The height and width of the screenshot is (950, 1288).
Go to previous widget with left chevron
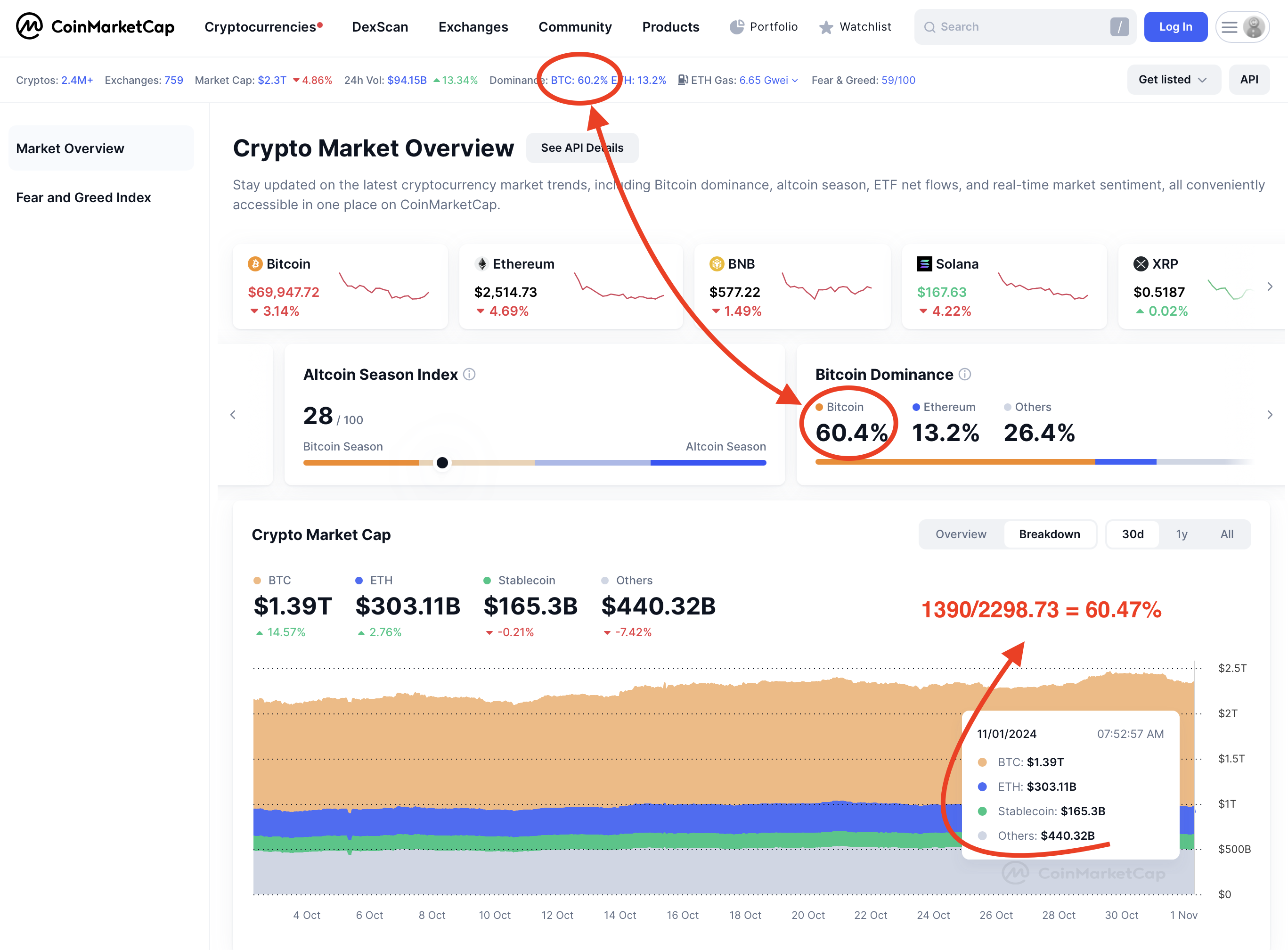pos(233,415)
